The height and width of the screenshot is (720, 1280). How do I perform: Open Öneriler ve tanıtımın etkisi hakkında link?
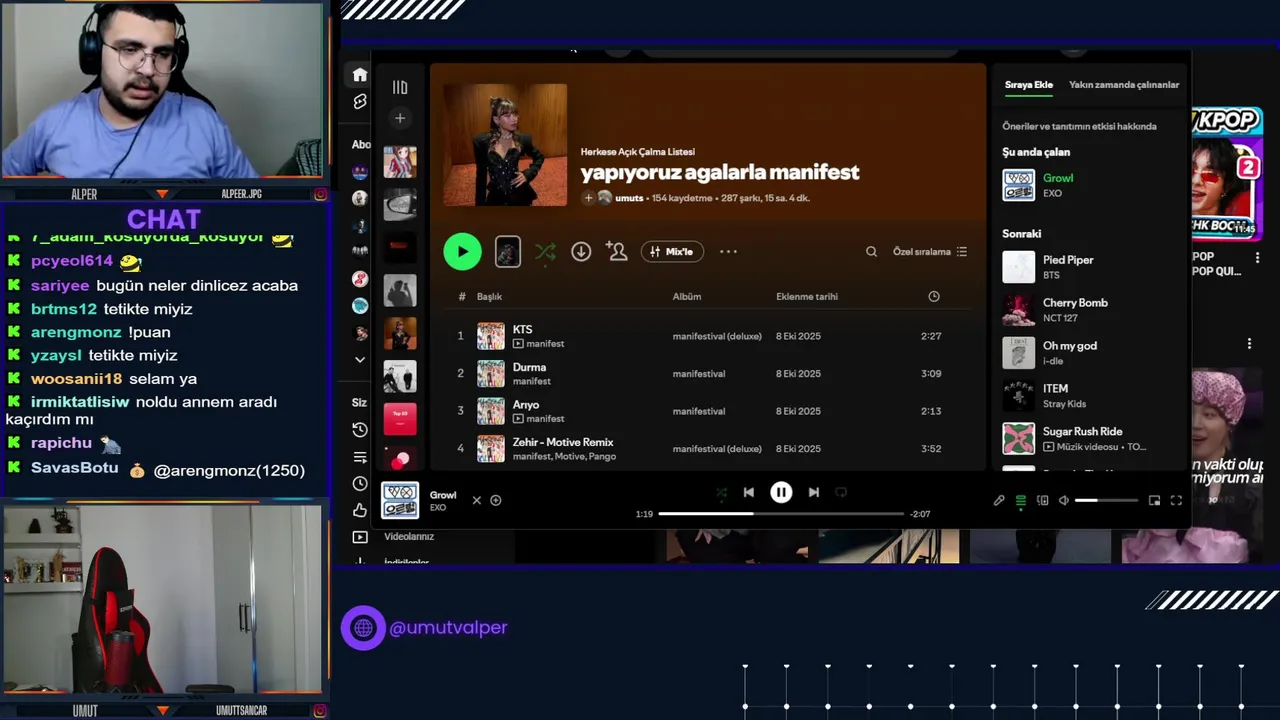pyautogui.click(x=1080, y=126)
